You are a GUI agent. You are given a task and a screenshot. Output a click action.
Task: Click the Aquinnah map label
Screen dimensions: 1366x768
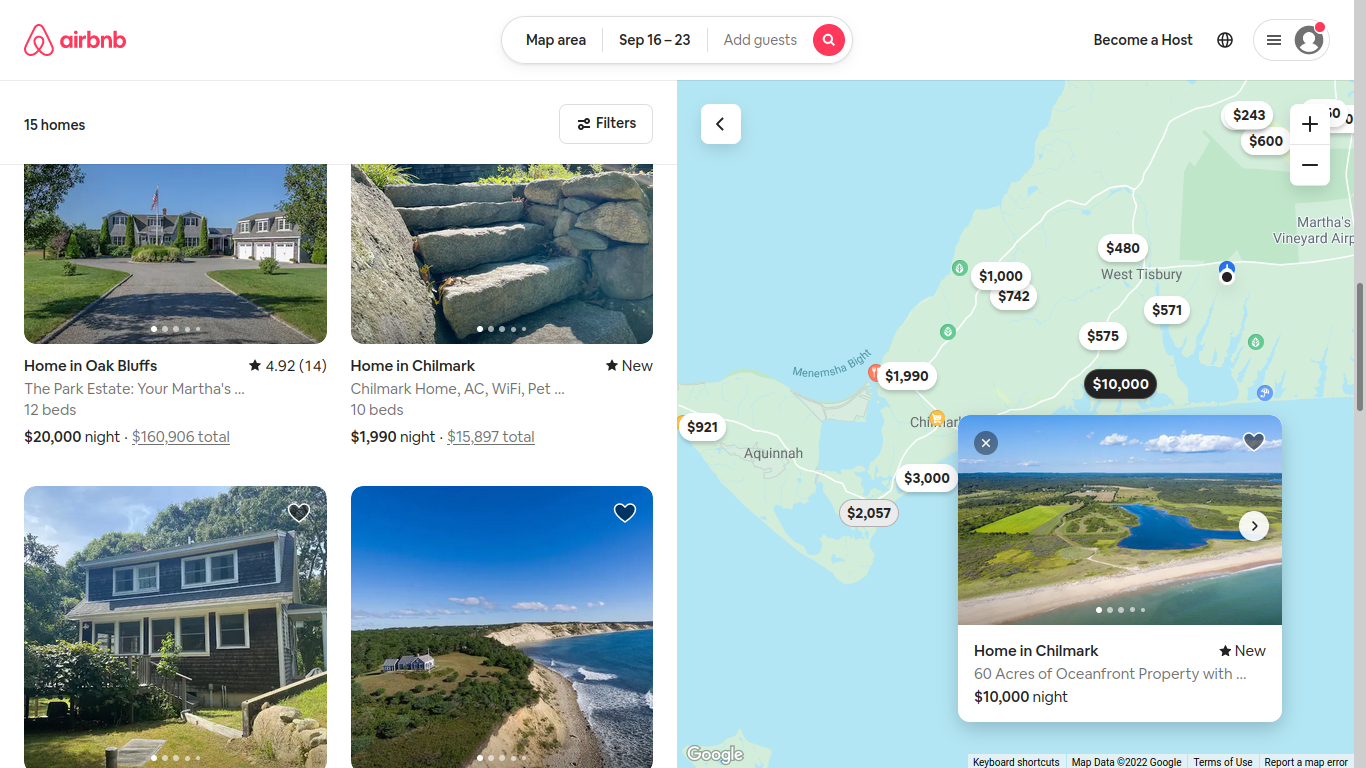[x=773, y=453]
